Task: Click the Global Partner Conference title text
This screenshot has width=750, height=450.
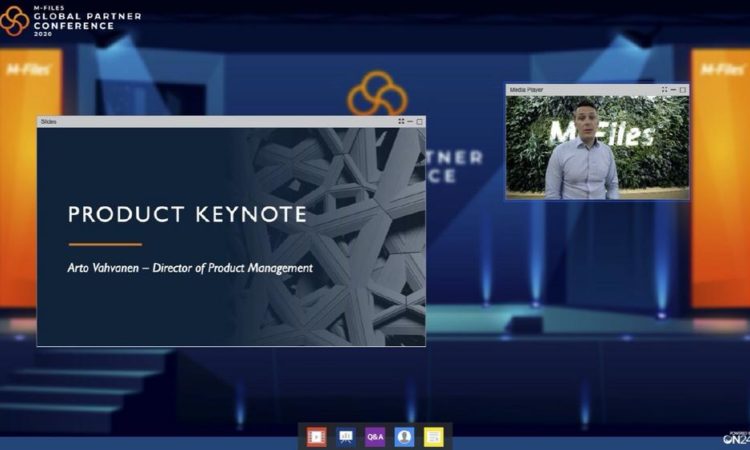Action: point(88,21)
